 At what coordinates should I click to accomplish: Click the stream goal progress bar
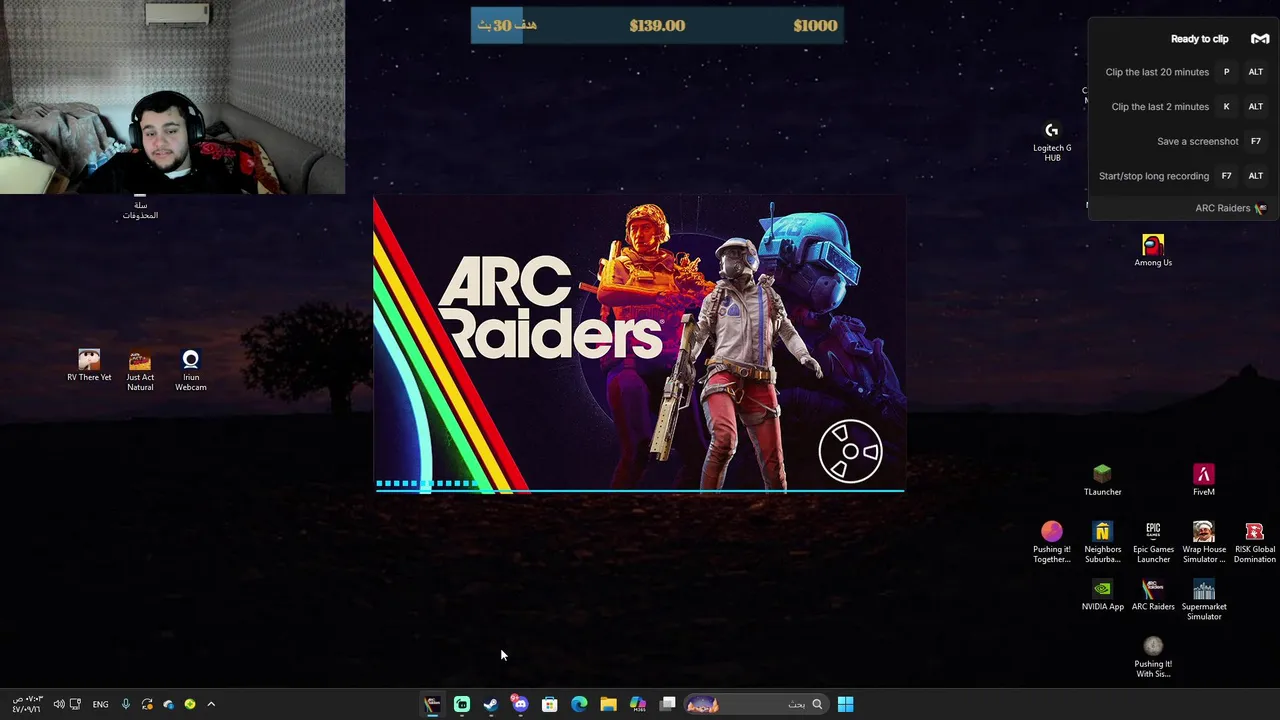coord(657,26)
